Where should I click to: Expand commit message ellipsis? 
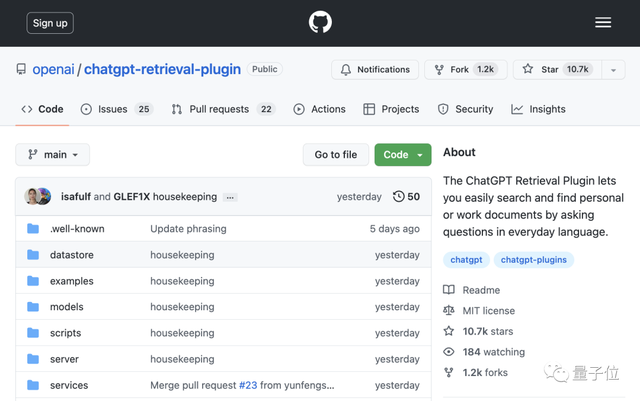pos(230,198)
